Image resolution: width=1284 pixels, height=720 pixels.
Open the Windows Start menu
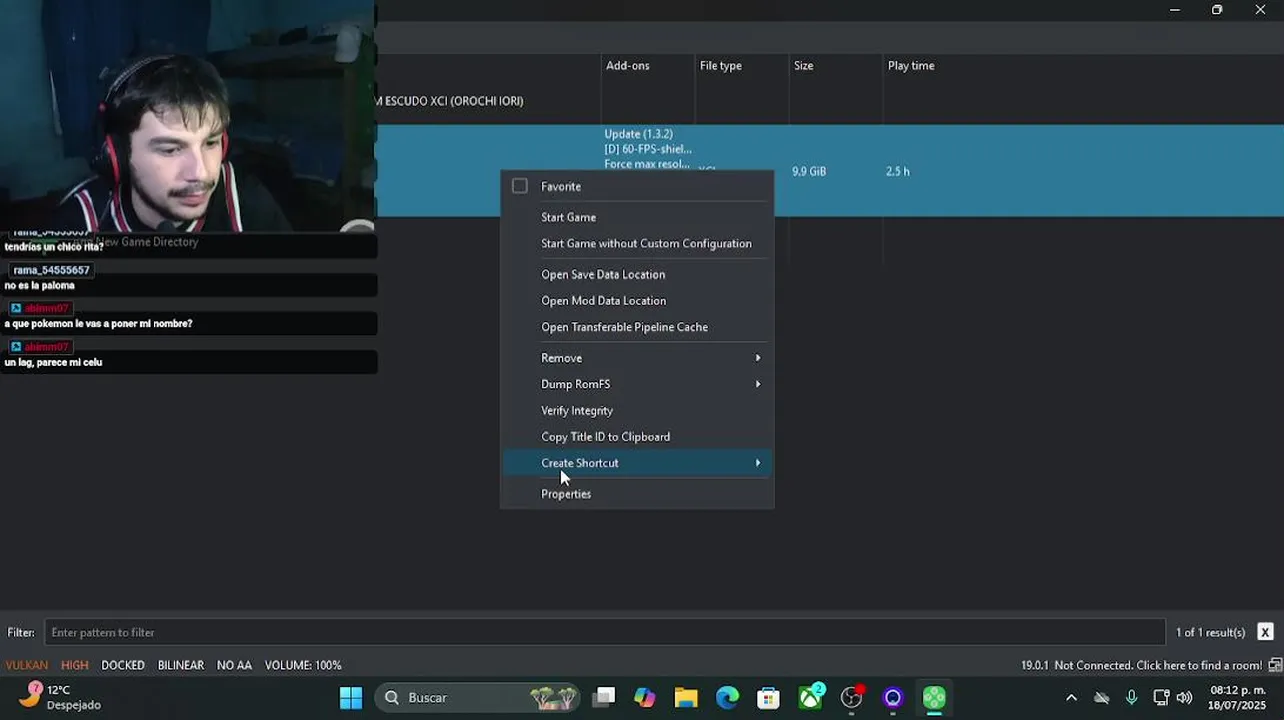[x=351, y=698]
